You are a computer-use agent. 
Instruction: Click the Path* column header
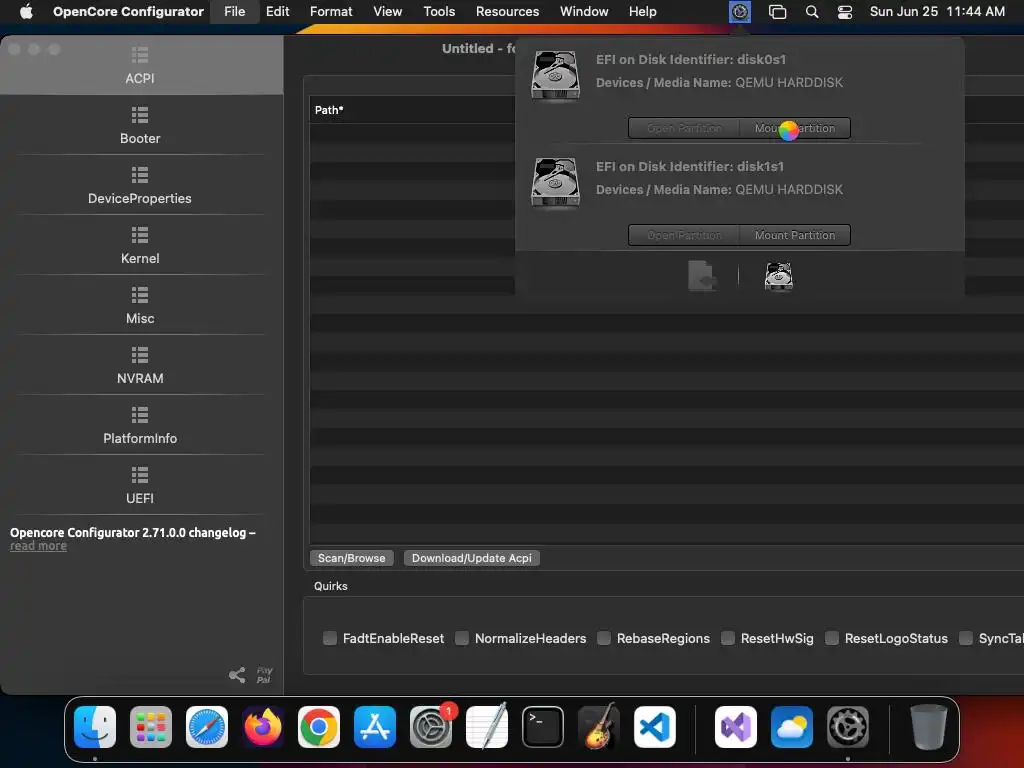329,110
